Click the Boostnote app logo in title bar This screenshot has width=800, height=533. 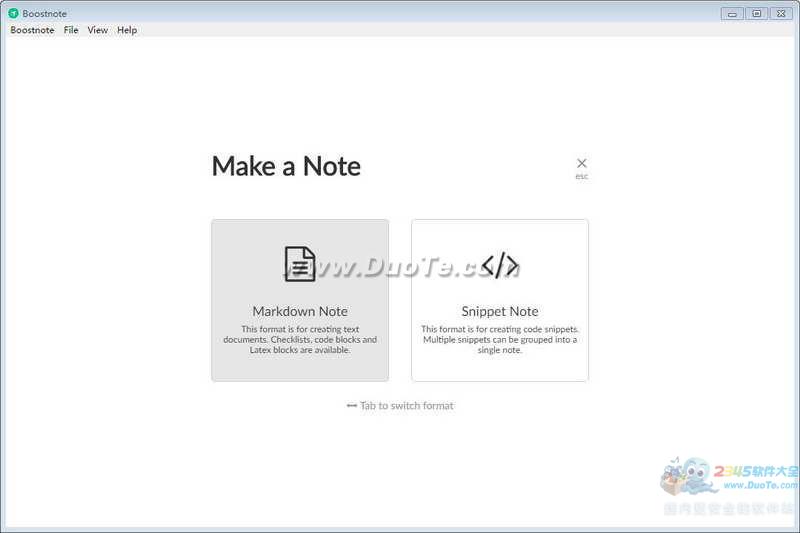point(14,13)
